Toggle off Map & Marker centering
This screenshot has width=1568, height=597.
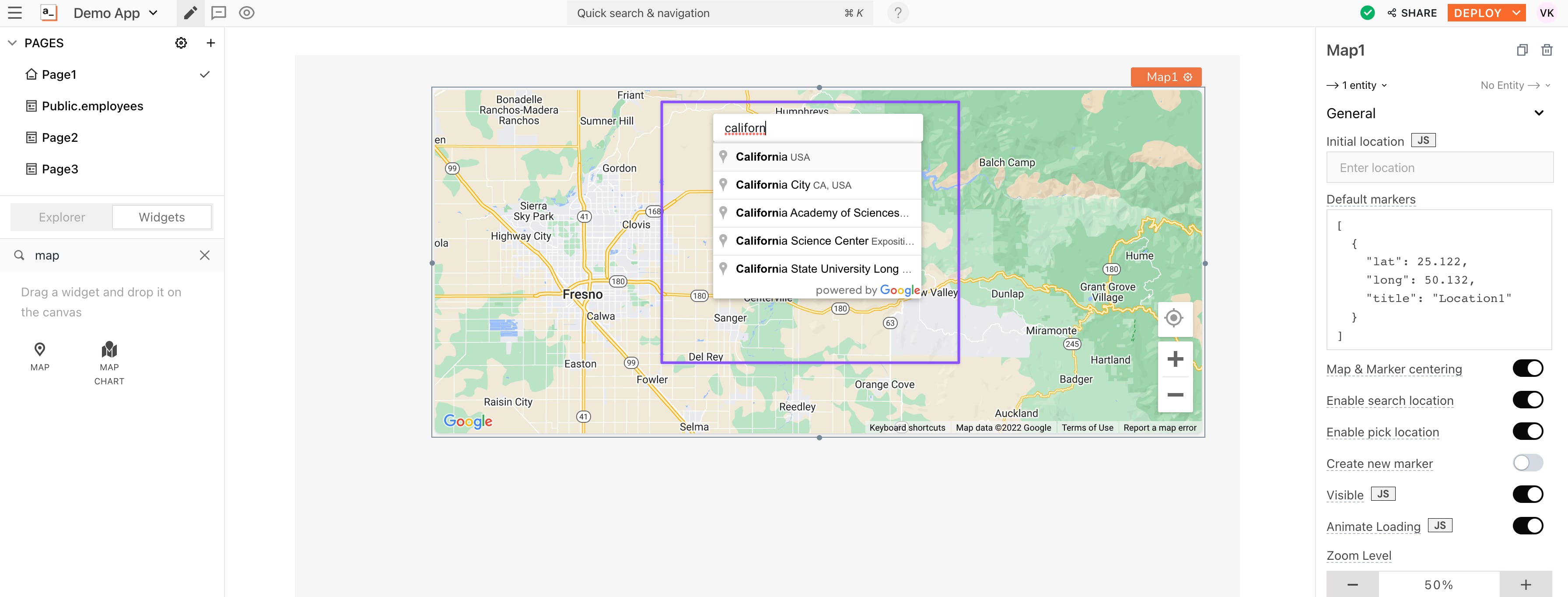click(1527, 369)
